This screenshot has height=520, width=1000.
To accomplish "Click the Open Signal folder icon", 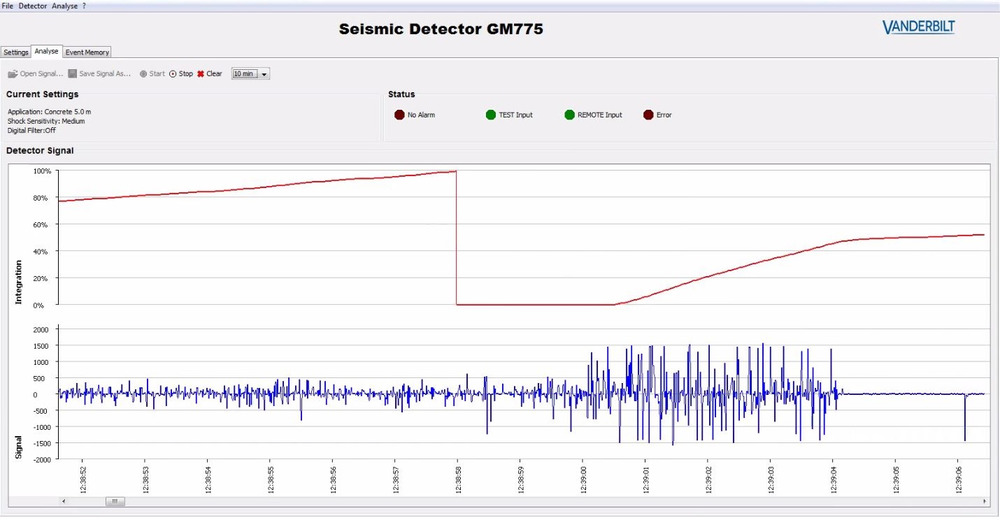I will pyautogui.click(x=13, y=74).
